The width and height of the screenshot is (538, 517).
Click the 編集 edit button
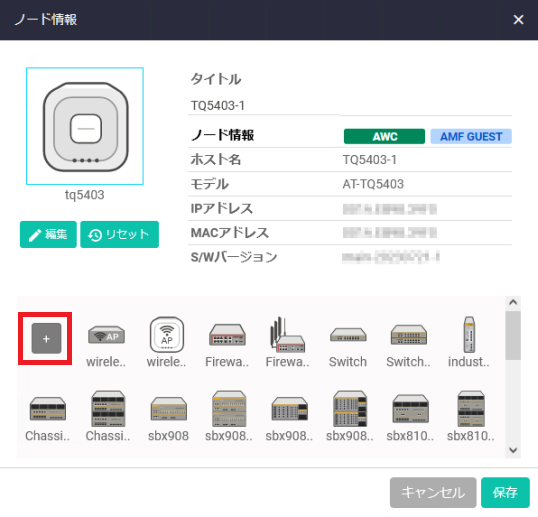[x=48, y=234]
